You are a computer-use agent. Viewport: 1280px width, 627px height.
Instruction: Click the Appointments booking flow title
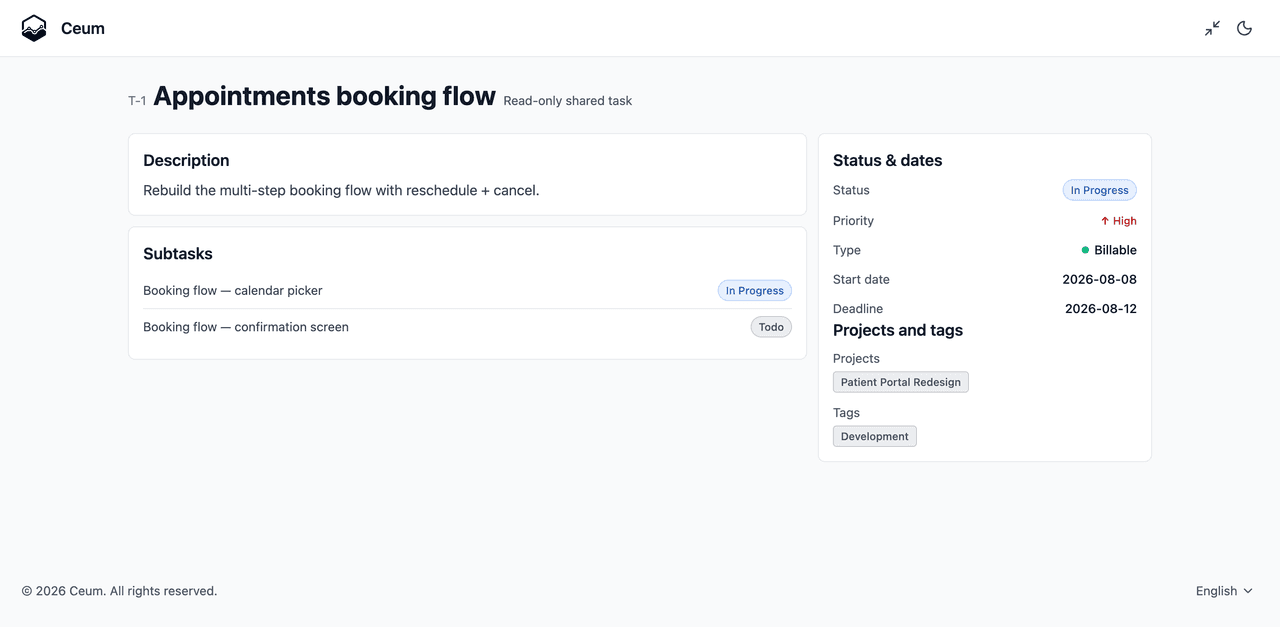[324, 96]
